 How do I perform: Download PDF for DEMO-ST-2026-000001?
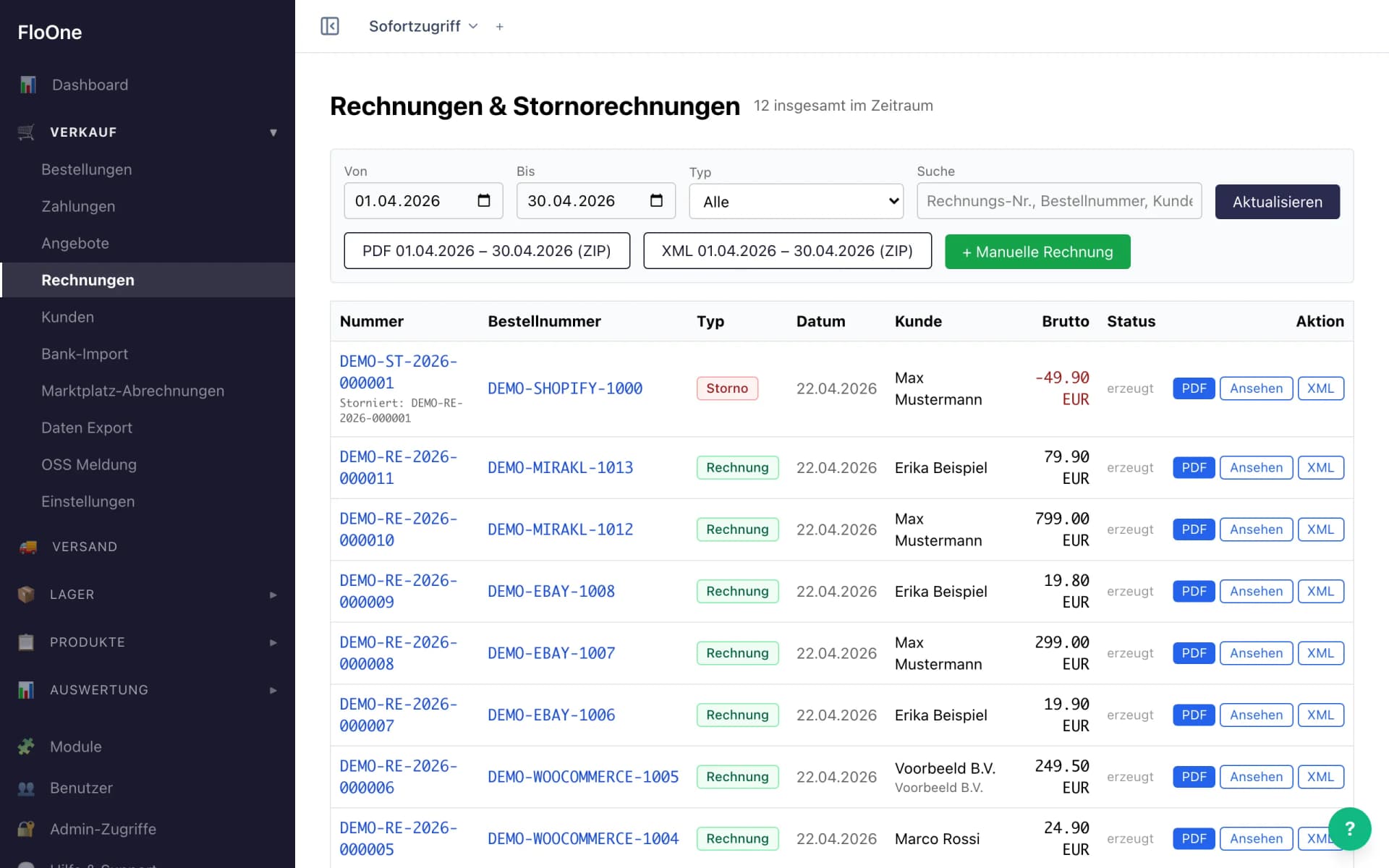pyautogui.click(x=1194, y=388)
